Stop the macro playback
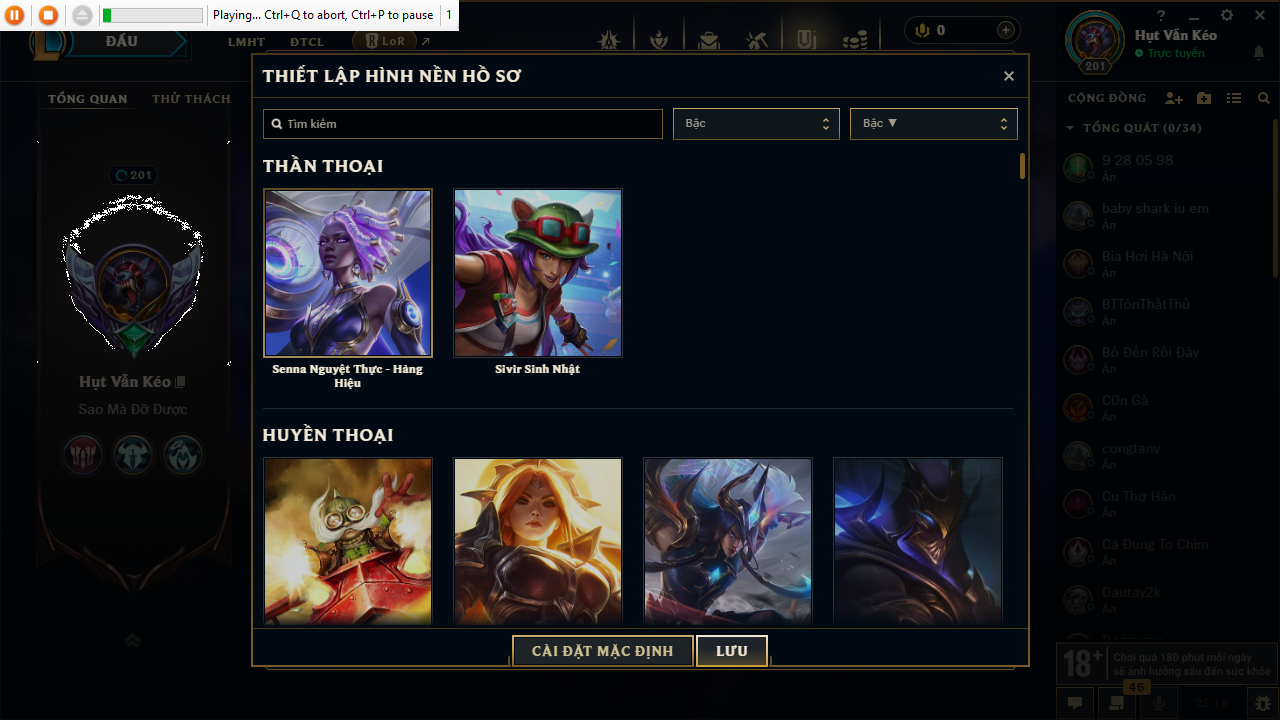This screenshot has width=1280, height=720. [48, 15]
